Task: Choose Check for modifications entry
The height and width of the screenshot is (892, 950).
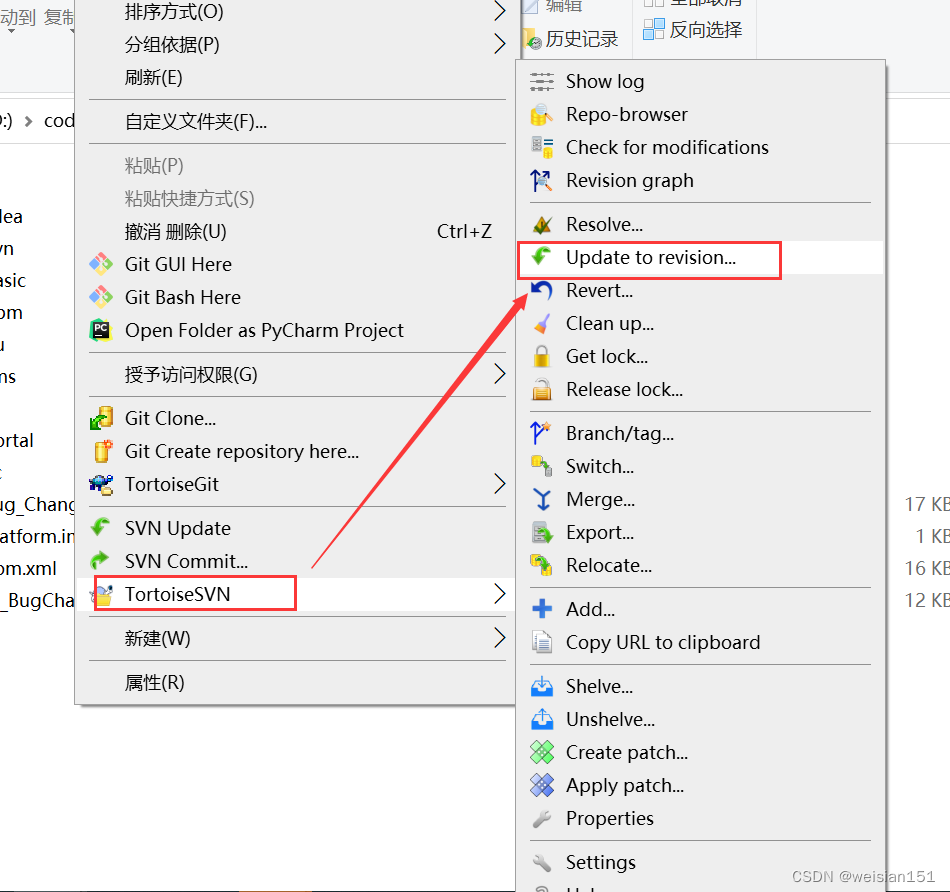Action: pyautogui.click(x=700, y=147)
